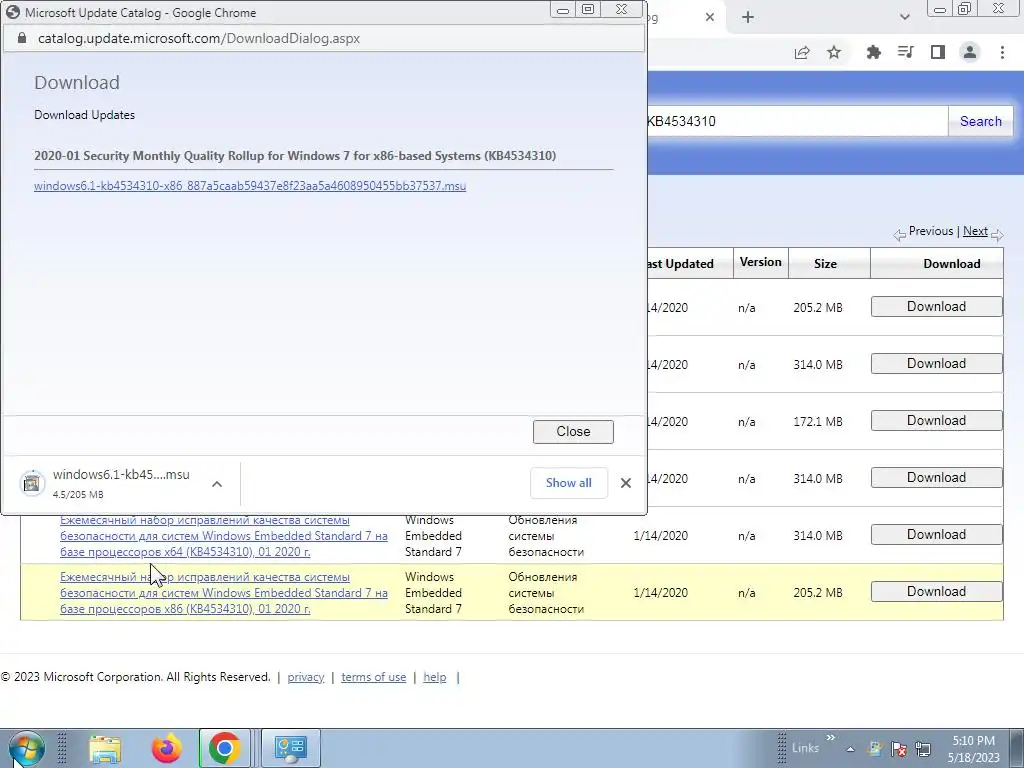This screenshot has width=1024, height=768.
Task: Go to the Next results page
Action: click(975, 231)
